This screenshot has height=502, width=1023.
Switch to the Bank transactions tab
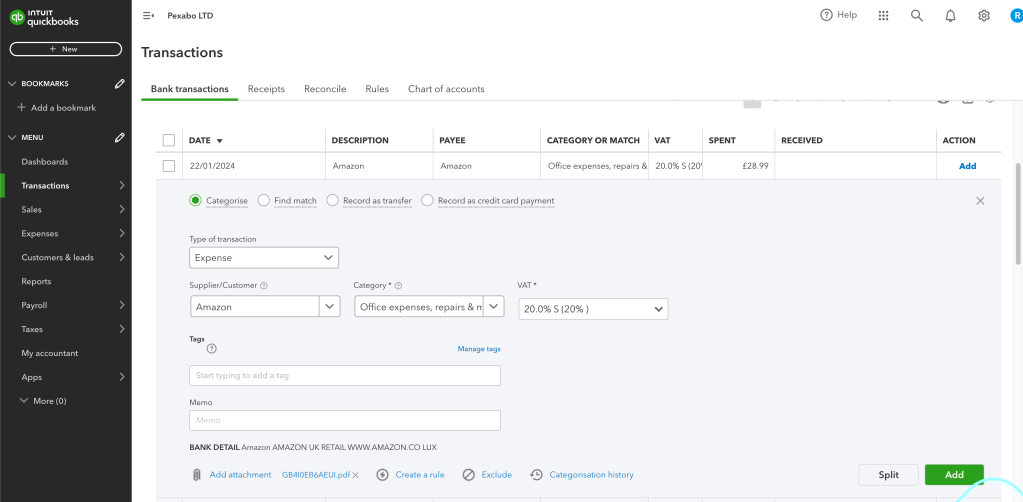point(189,89)
